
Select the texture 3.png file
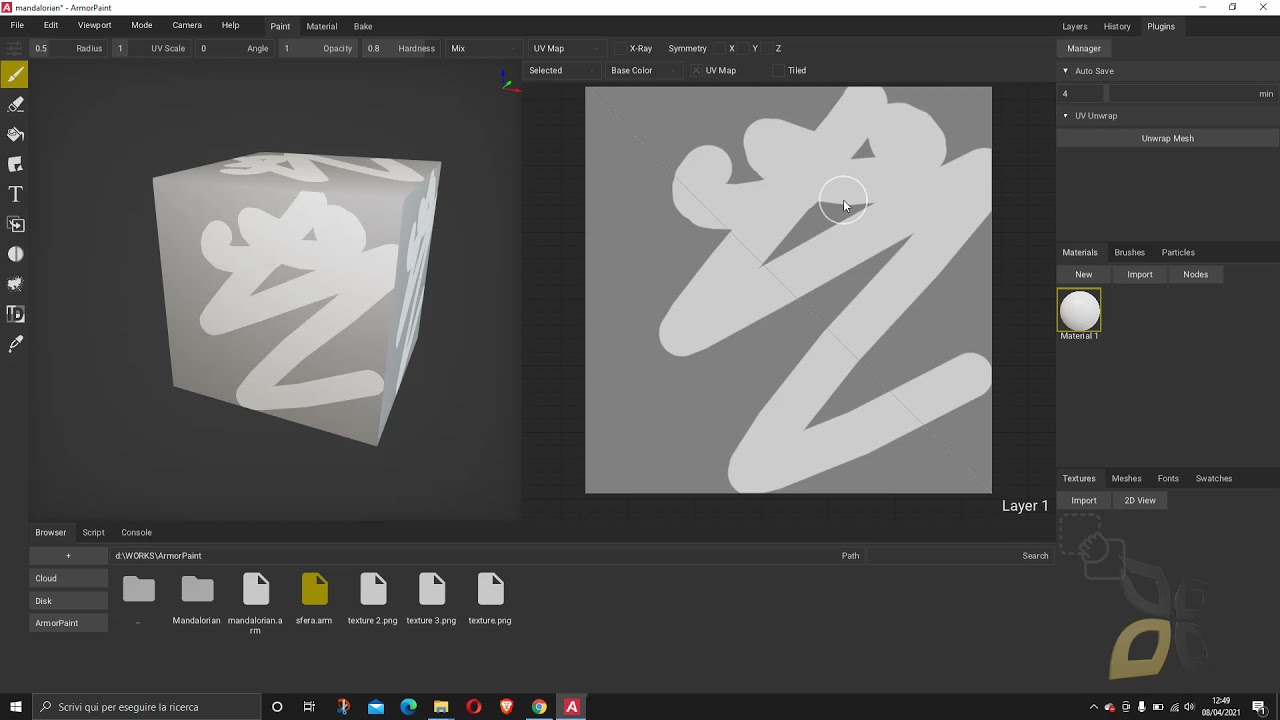pos(432,597)
